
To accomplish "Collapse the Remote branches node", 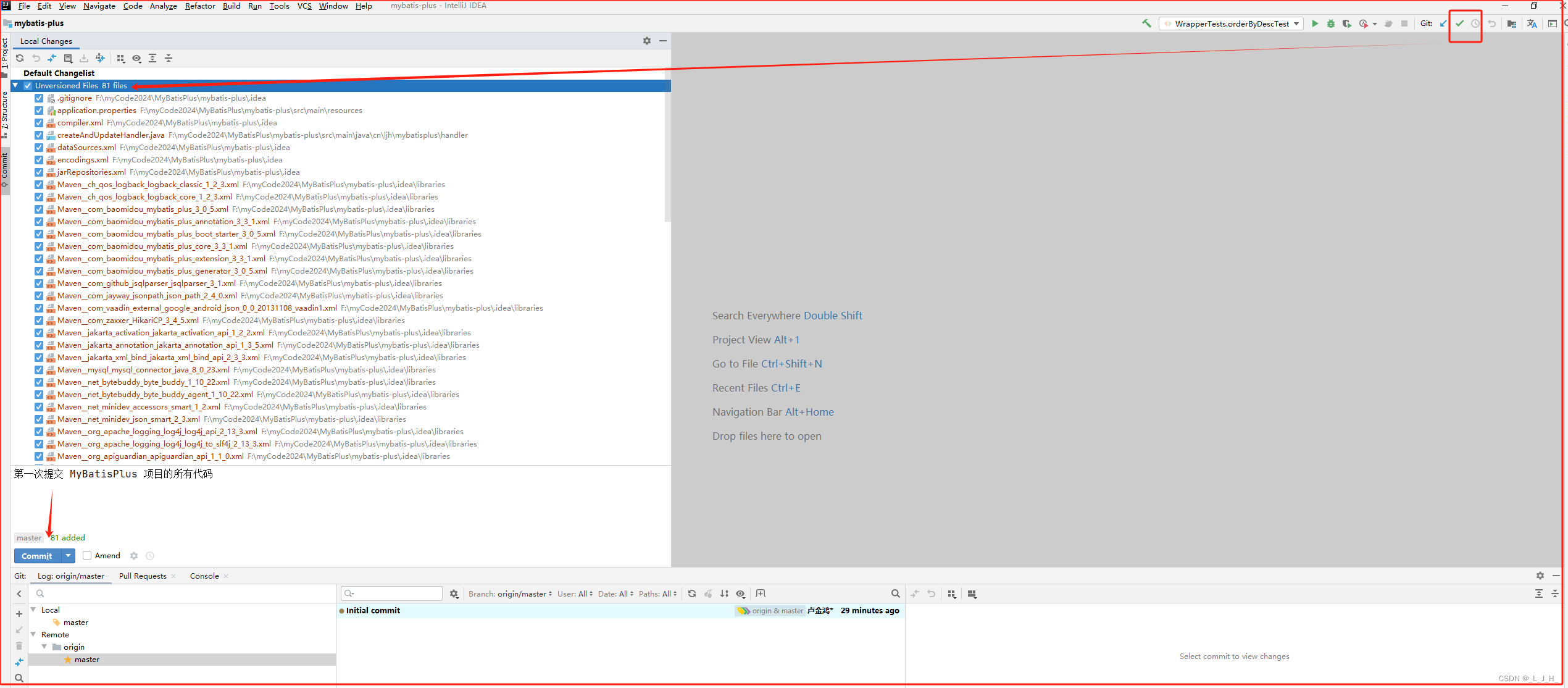I will point(33,634).
